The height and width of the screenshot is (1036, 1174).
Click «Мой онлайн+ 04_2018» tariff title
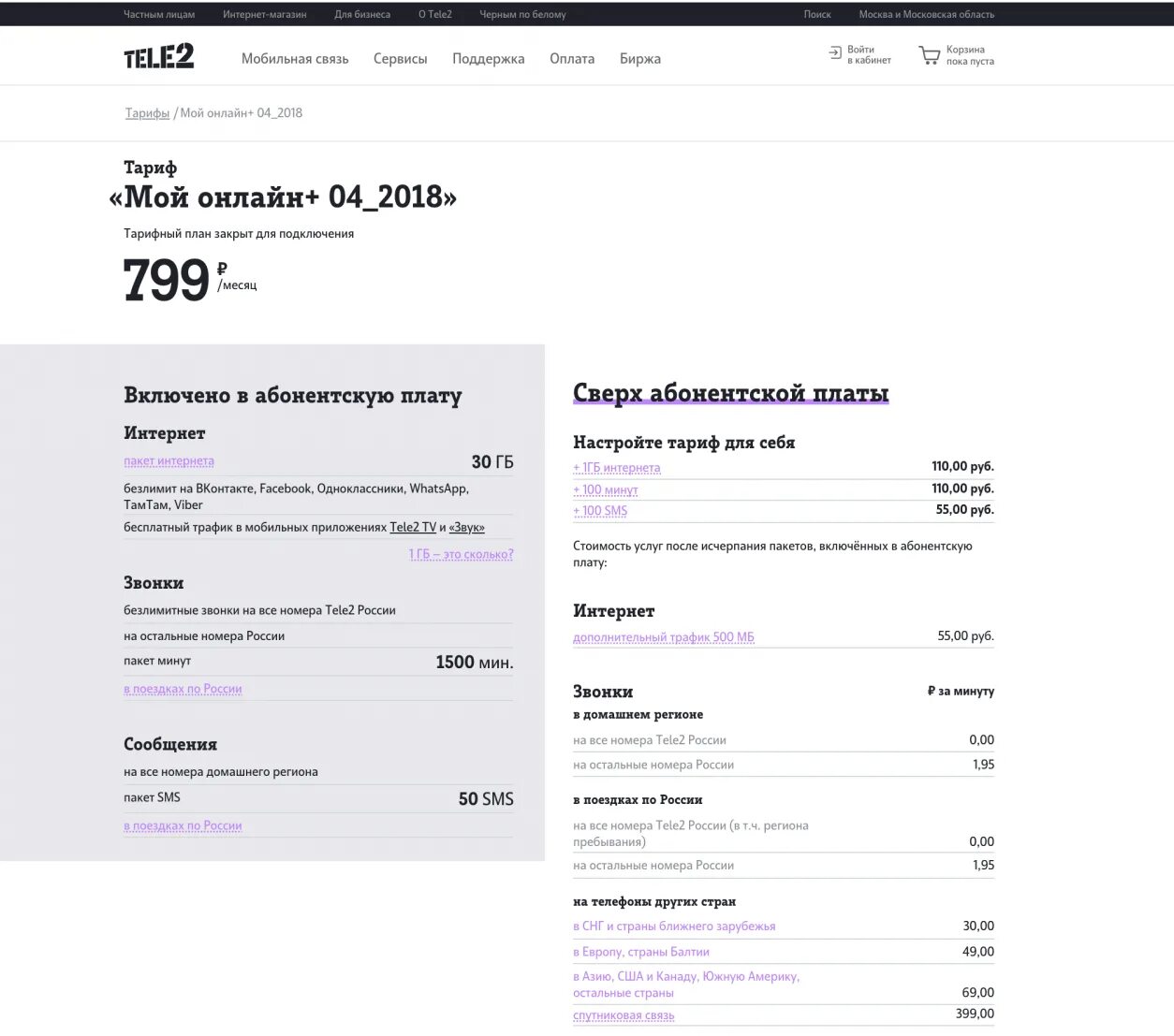pyautogui.click(x=283, y=197)
